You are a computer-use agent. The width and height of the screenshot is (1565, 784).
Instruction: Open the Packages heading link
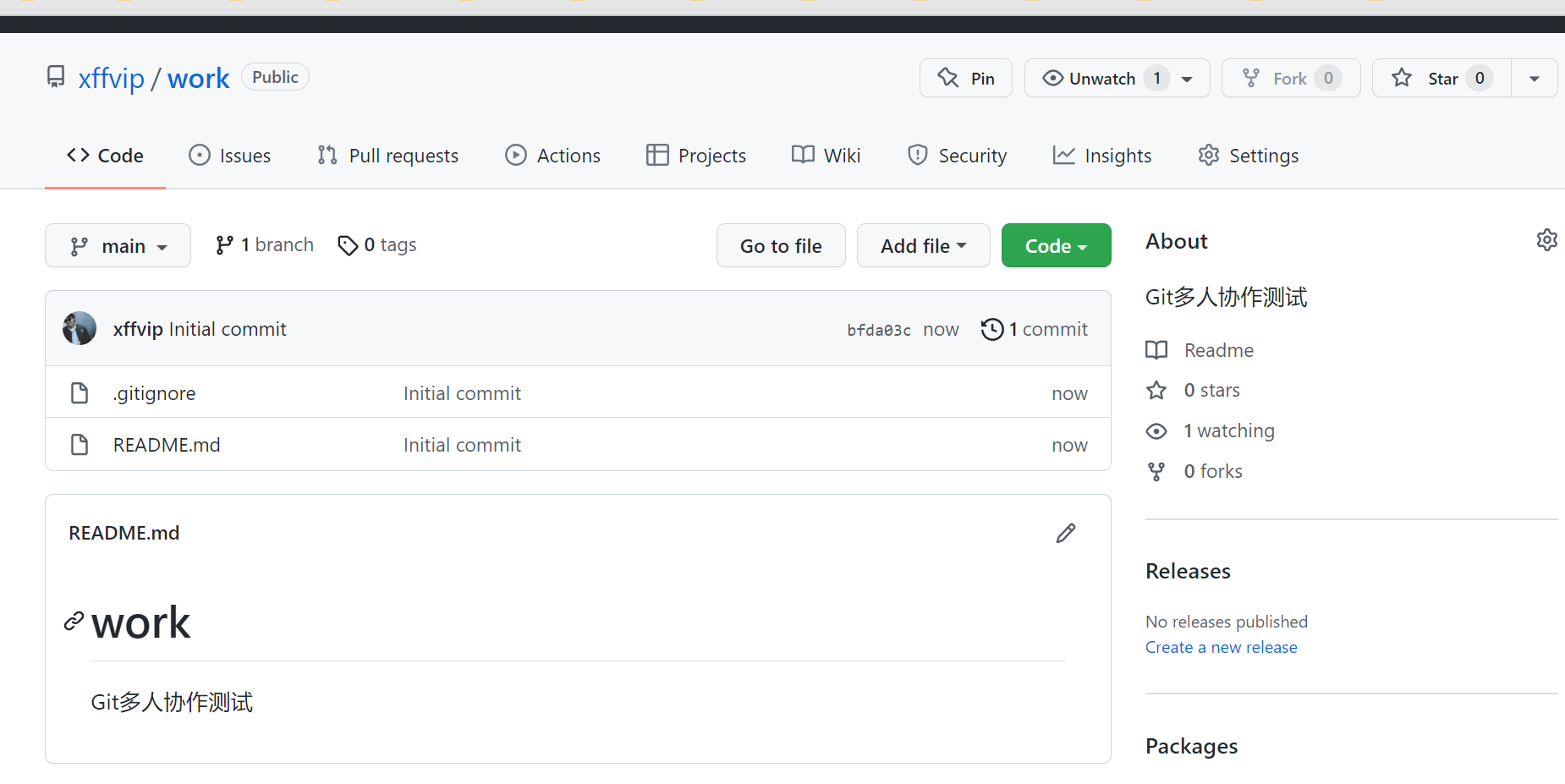pyautogui.click(x=1191, y=746)
